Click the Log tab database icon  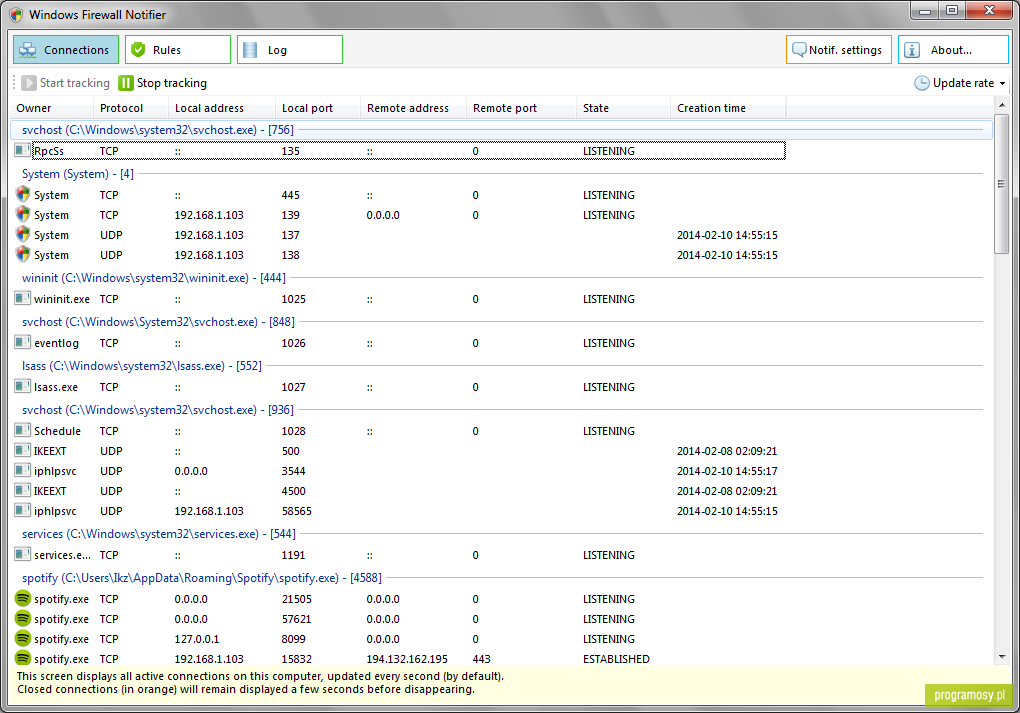pyautogui.click(x=250, y=50)
